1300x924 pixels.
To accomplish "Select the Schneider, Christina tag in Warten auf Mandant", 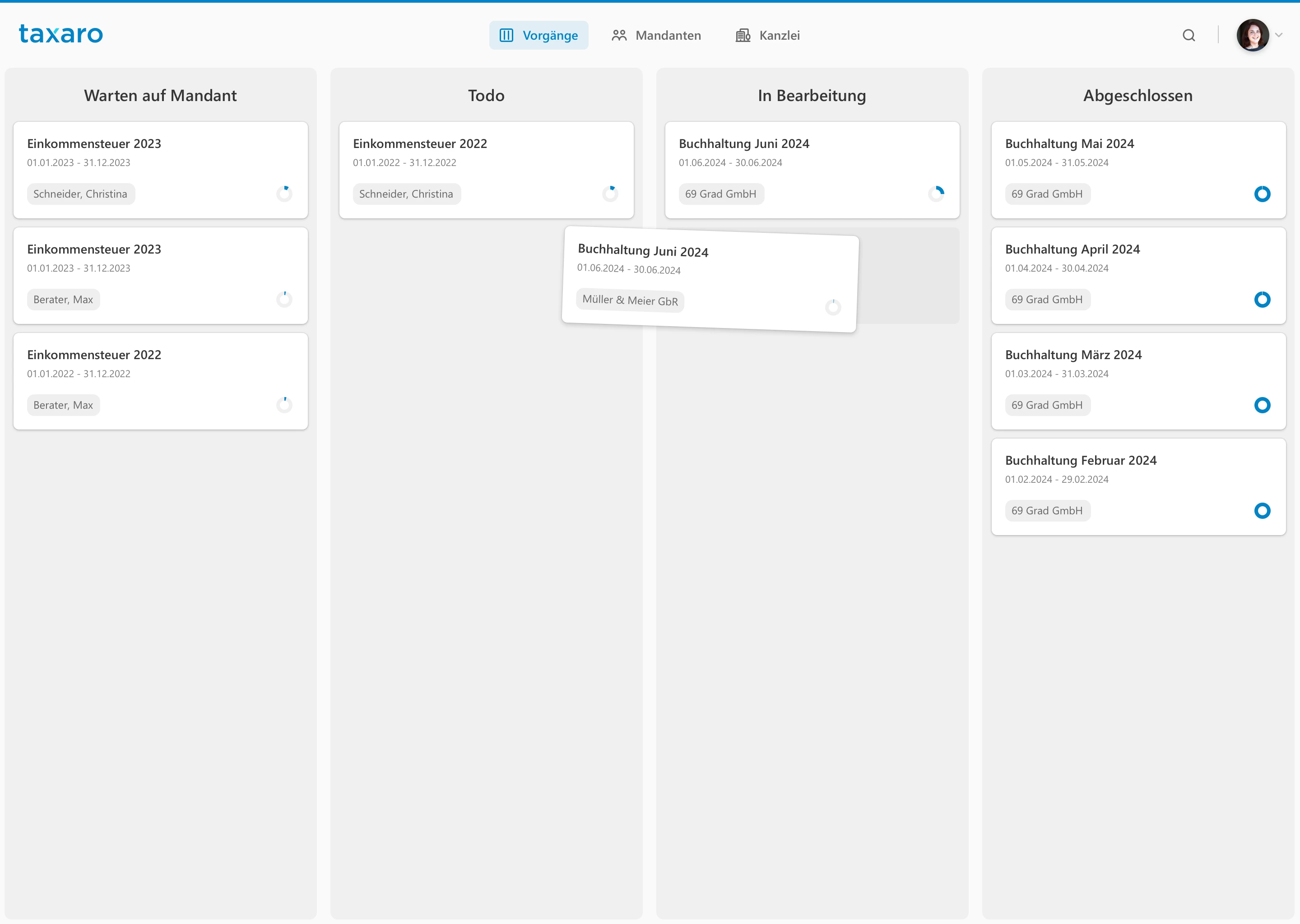I will (x=80, y=194).
